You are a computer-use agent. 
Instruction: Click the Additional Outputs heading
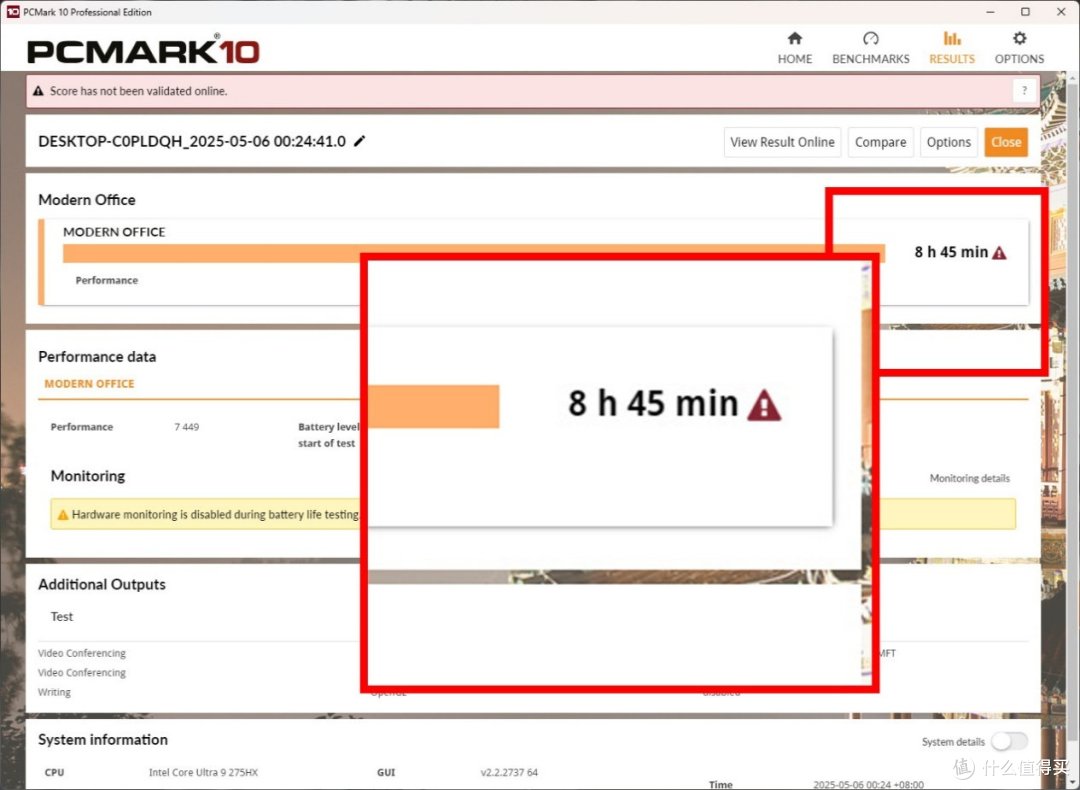tap(102, 584)
